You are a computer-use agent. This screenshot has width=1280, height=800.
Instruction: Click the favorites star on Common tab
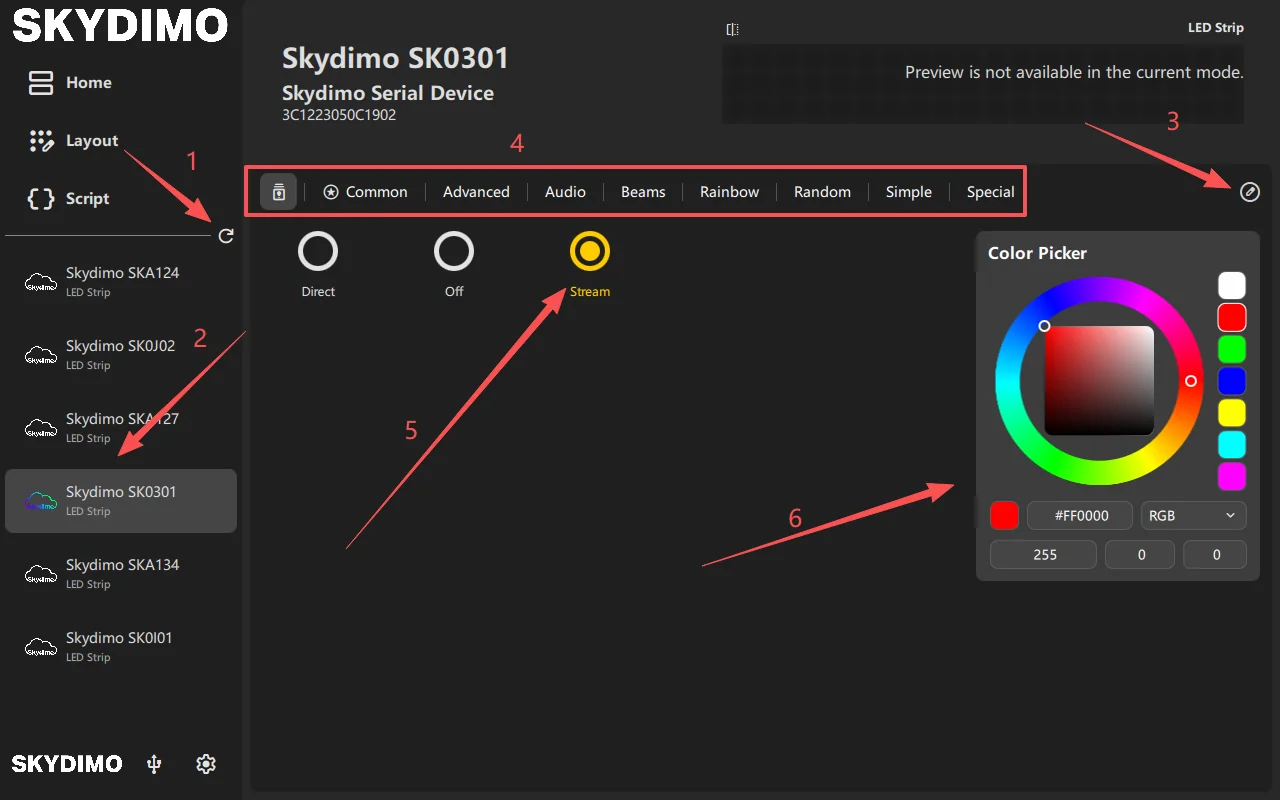point(331,191)
